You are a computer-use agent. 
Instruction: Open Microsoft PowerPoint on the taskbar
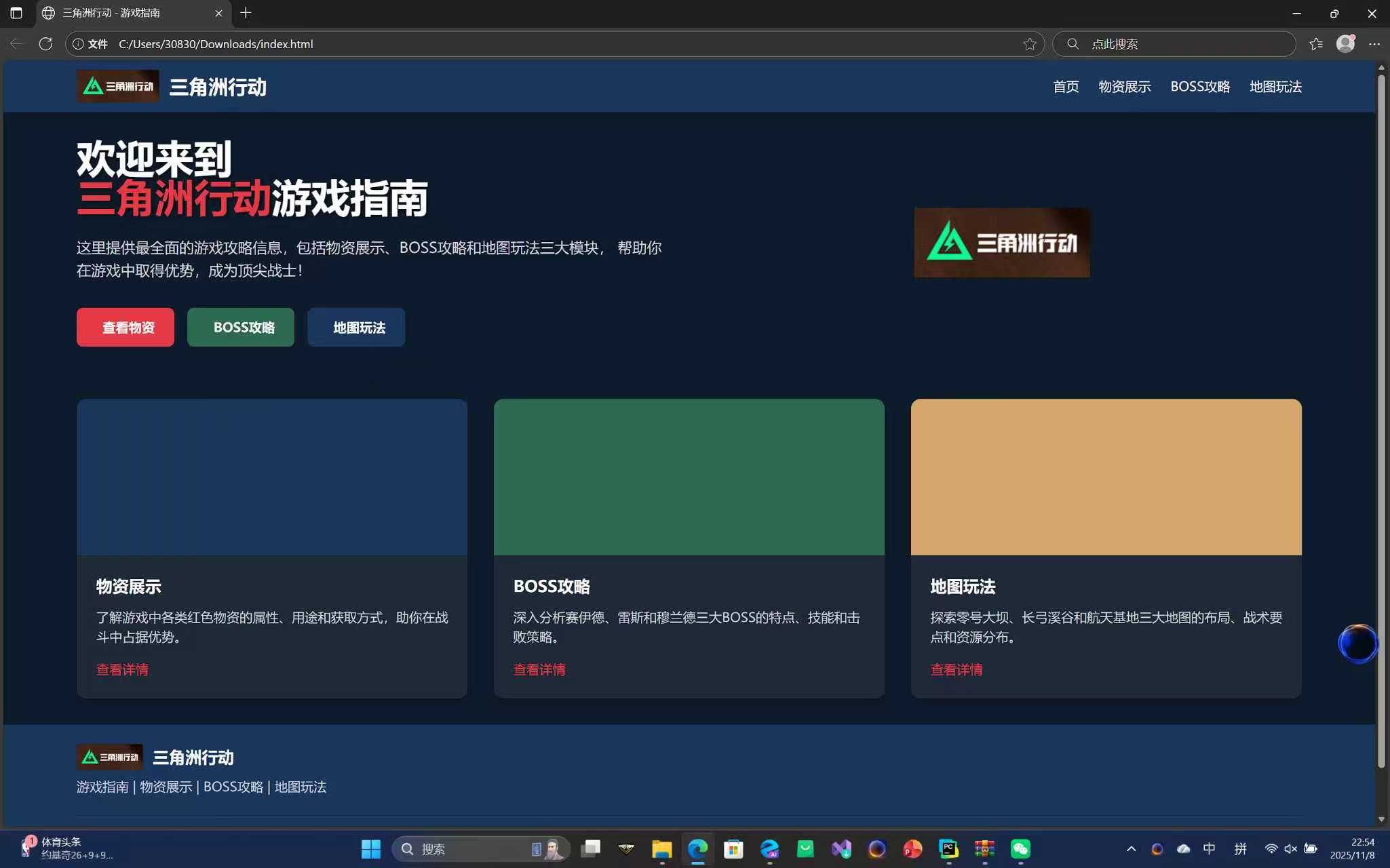point(912,848)
